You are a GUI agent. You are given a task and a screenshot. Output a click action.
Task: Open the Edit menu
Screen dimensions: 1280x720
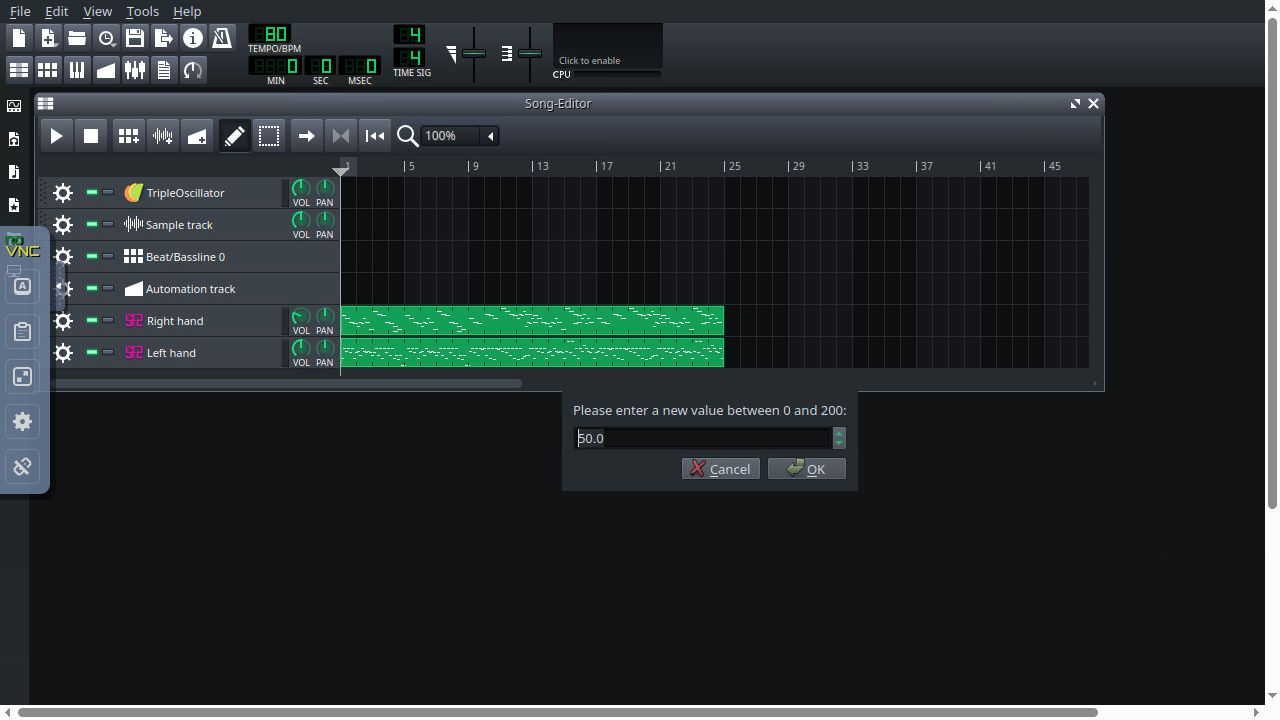[x=57, y=11]
